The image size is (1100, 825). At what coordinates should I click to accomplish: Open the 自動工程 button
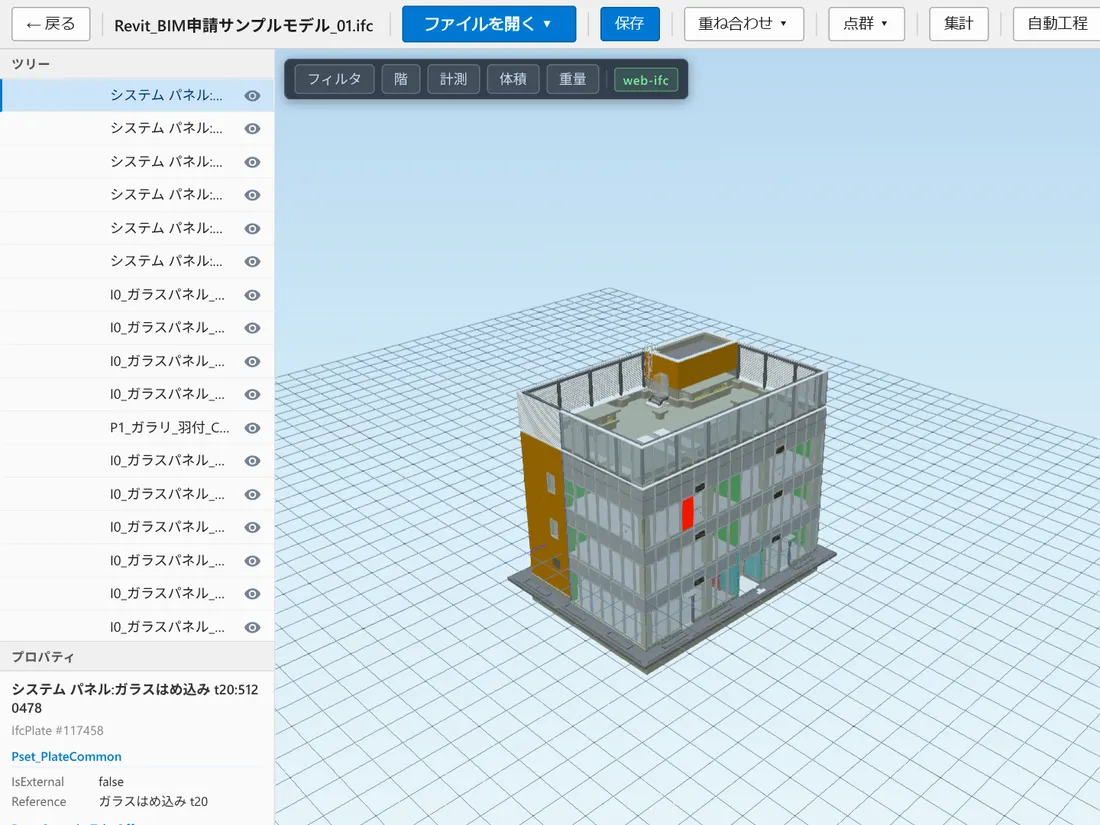click(1057, 24)
